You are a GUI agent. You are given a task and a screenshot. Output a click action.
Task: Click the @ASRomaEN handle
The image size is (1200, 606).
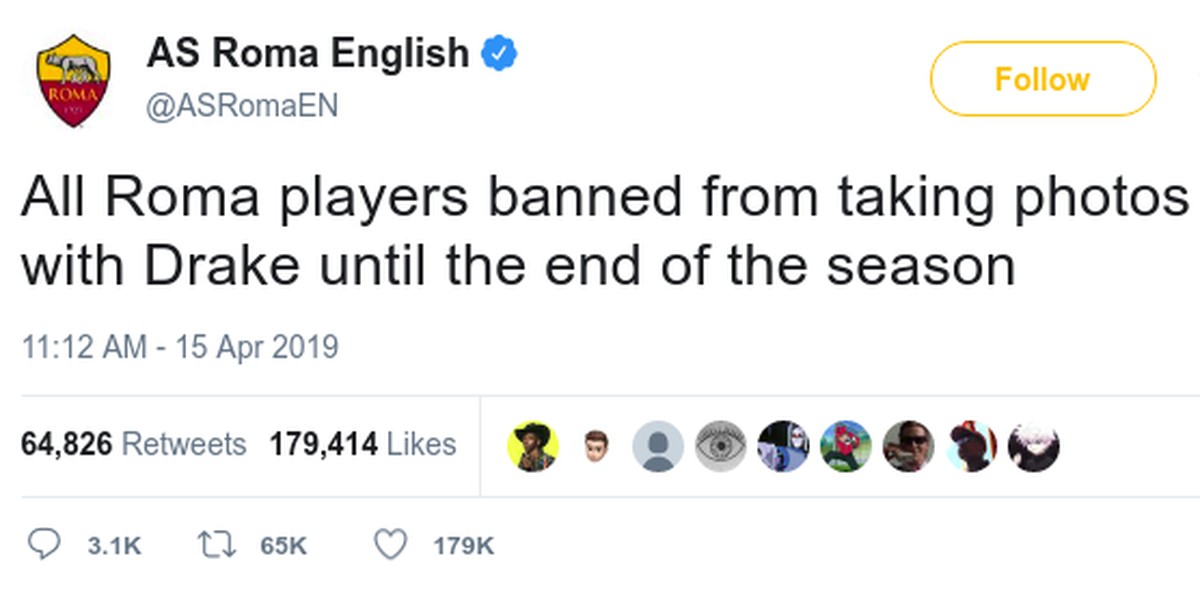243,105
